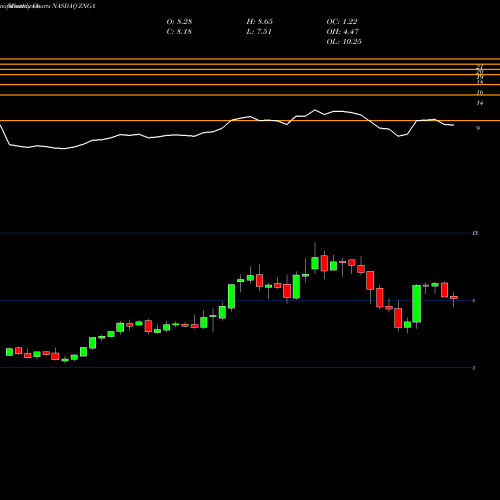The image size is (500, 500).
Task: Click the 14 label on upper axis
Action: pyautogui.click(x=480, y=103)
